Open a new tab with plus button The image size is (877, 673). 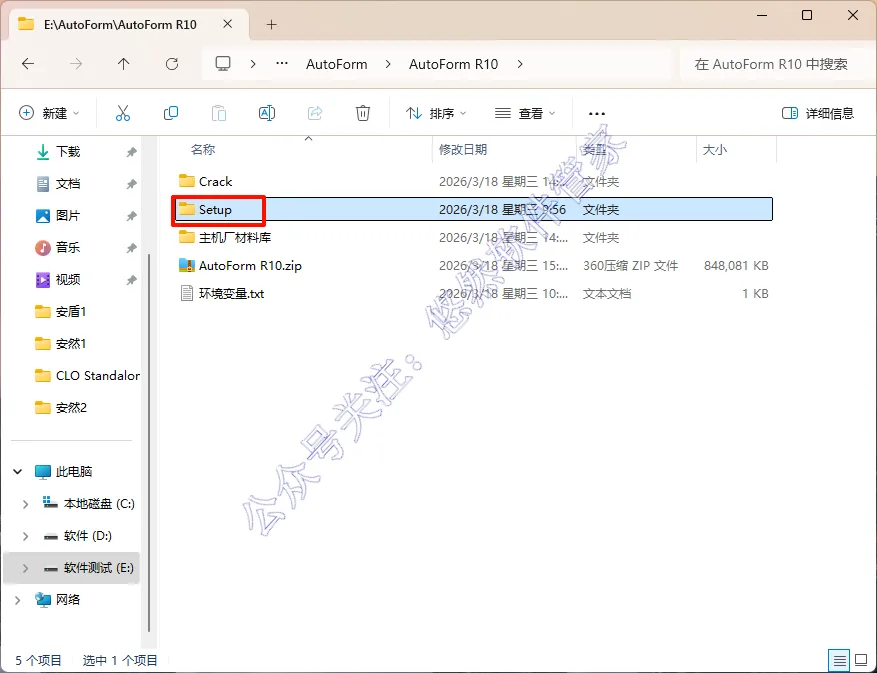click(x=271, y=25)
